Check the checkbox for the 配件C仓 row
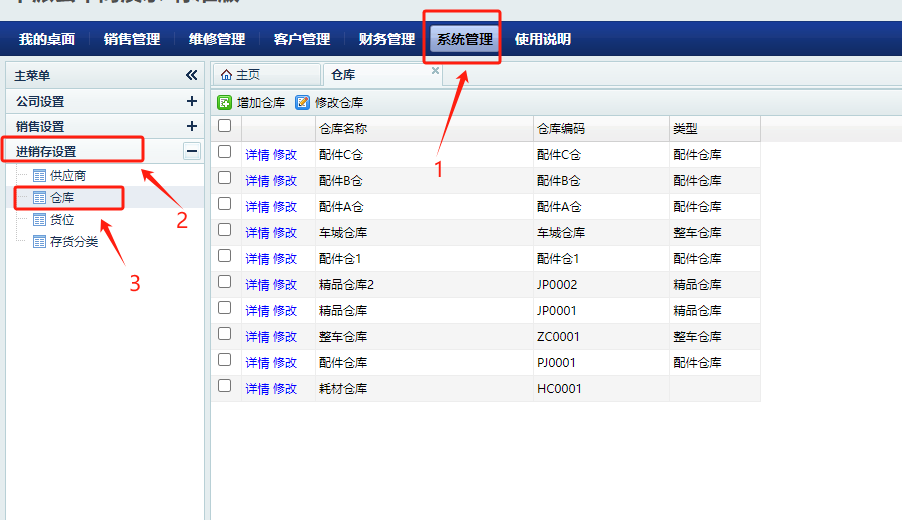The width and height of the screenshot is (902, 520). click(225, 152)
